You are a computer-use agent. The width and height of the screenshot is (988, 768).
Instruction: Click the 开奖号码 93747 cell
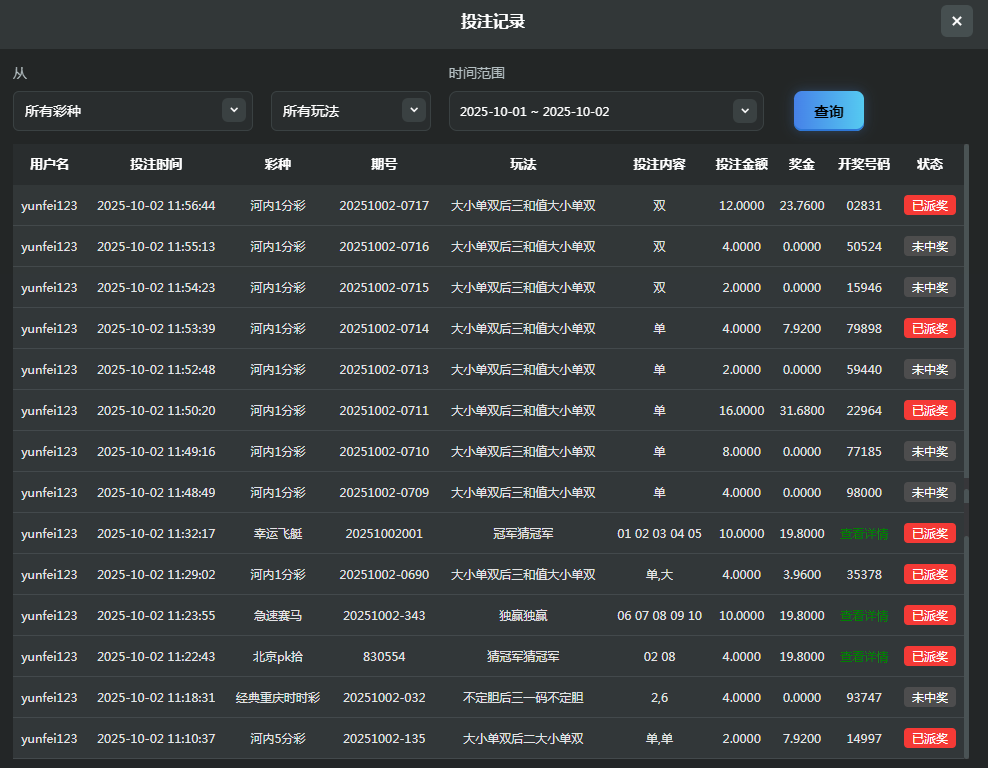[864, 697]
